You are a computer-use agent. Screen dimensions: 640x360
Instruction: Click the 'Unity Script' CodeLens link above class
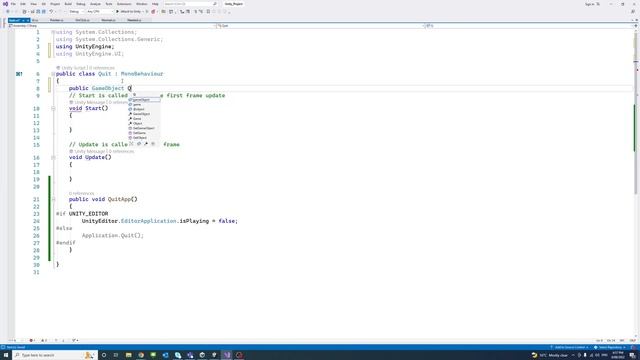[x=73, y=68]
